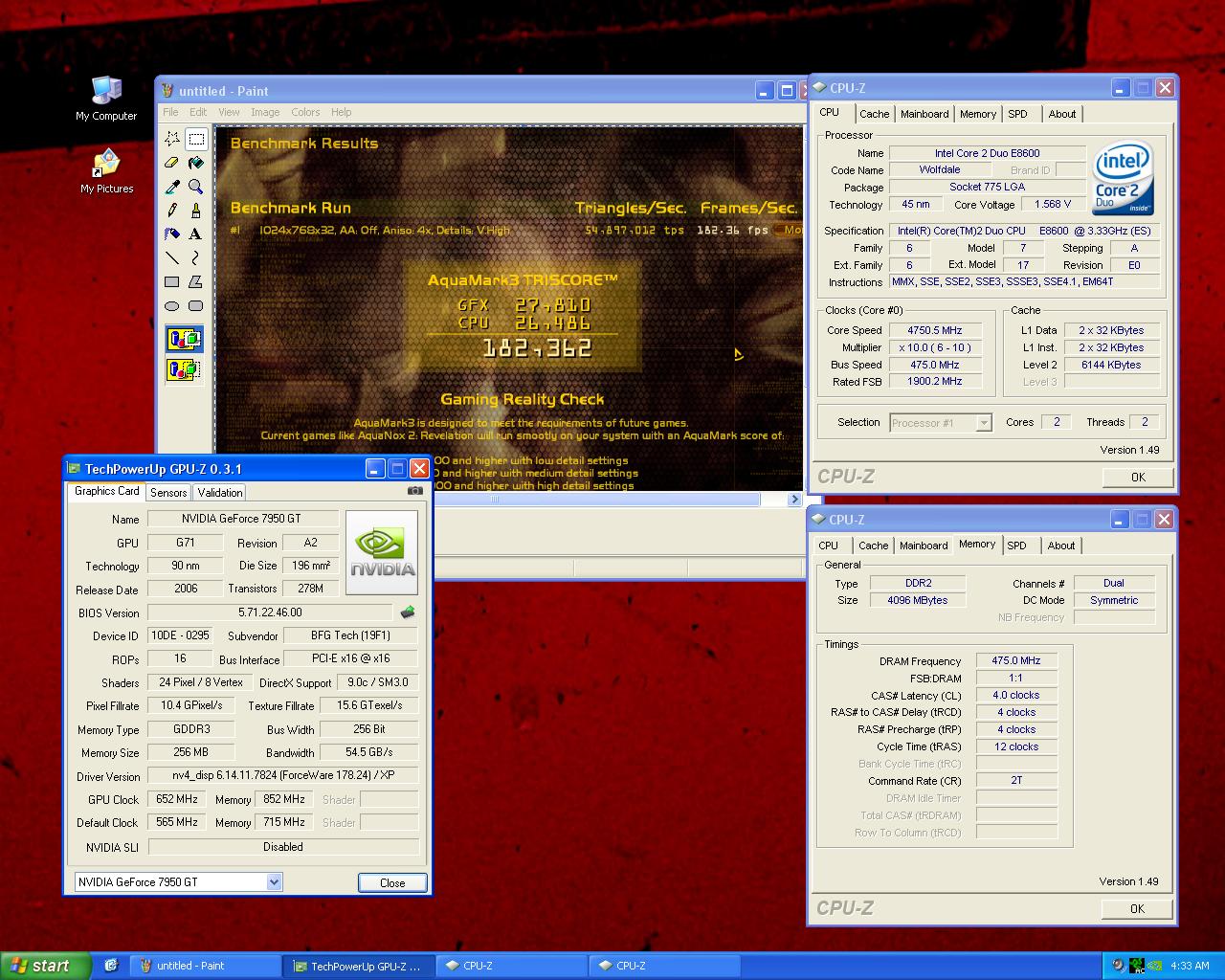The image size is (1225, 980).
Task: Select the Free-Form Select tool in Paint
Action: [172, 139]
